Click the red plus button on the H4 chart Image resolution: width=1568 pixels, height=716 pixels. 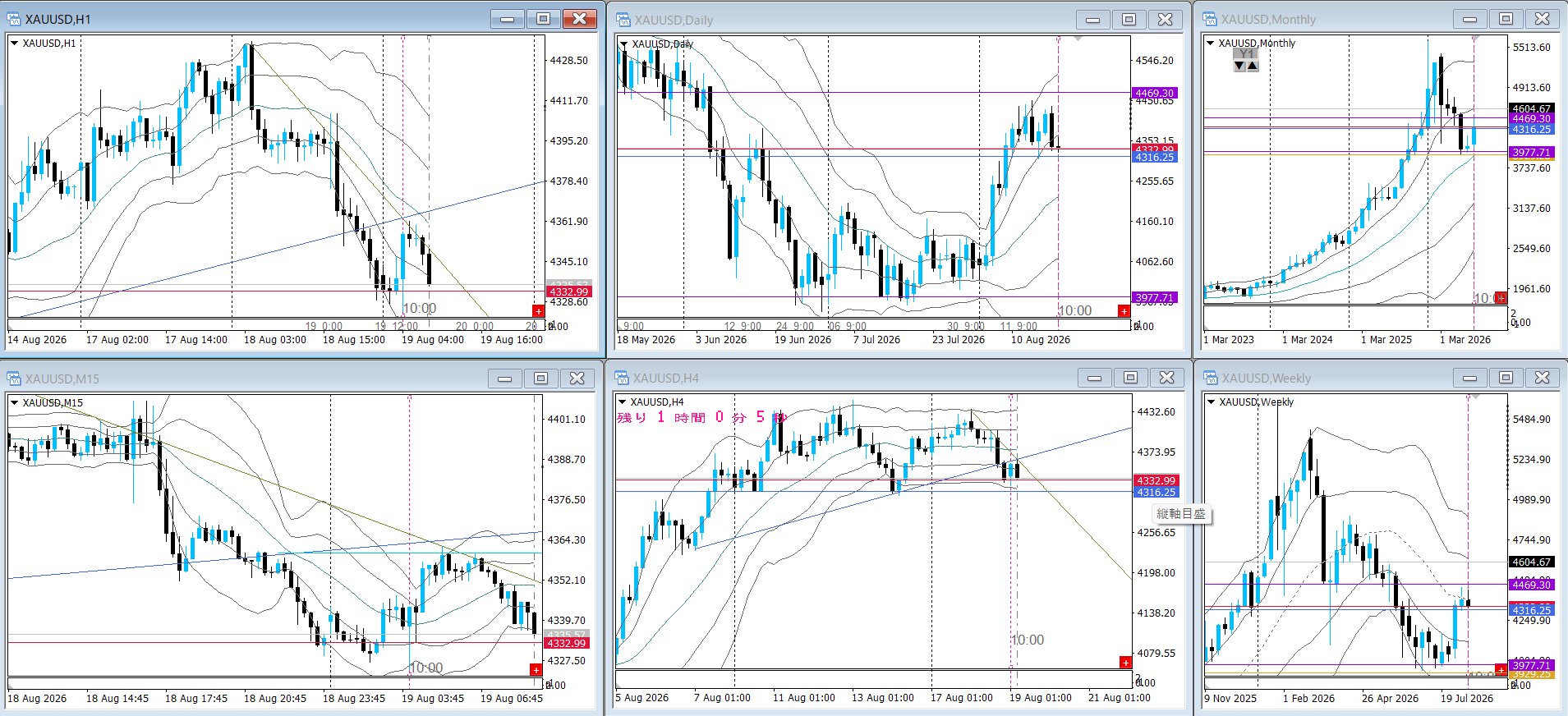point(1125,663)
